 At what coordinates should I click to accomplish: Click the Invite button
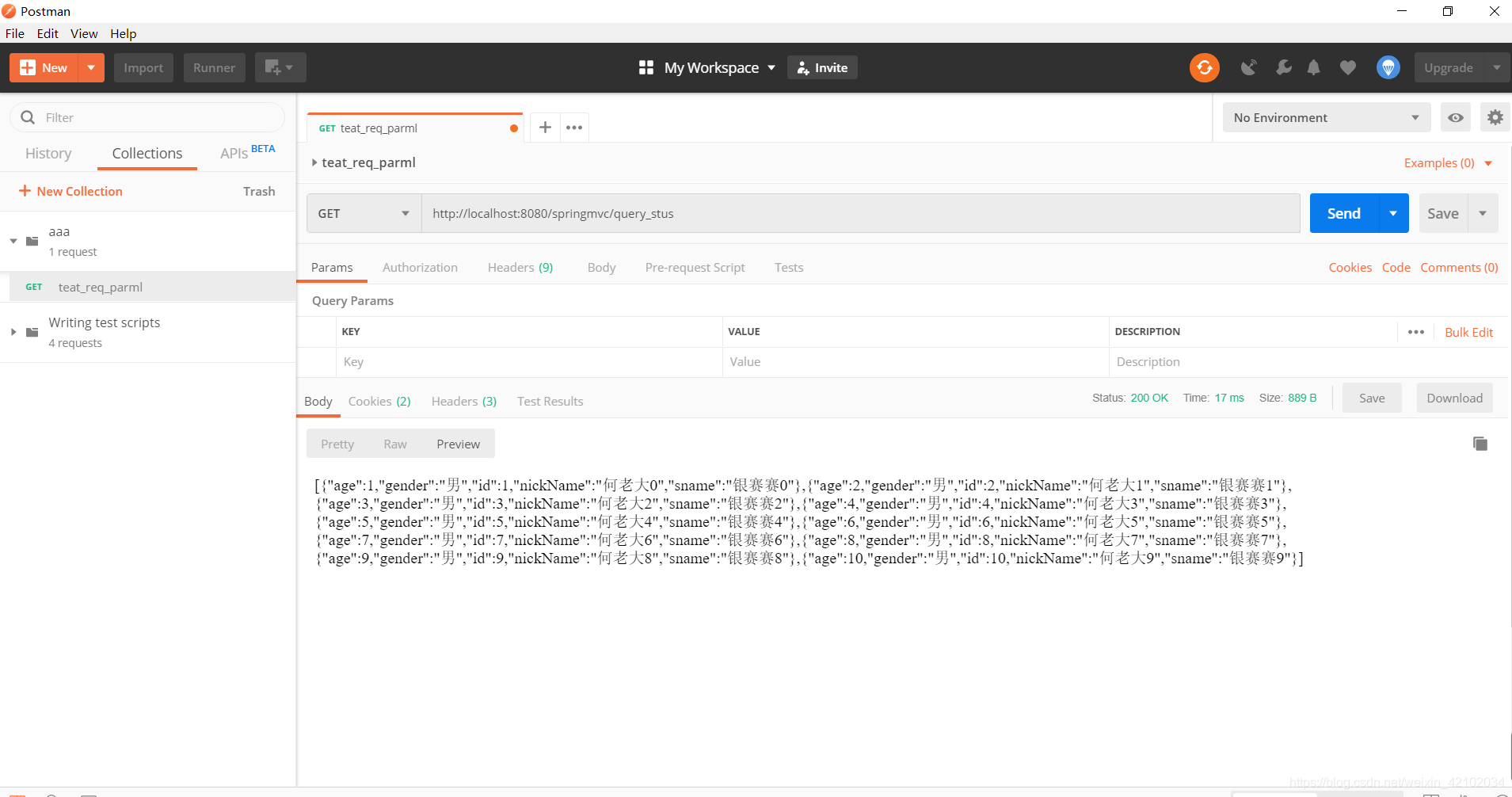tap(822, 67)
